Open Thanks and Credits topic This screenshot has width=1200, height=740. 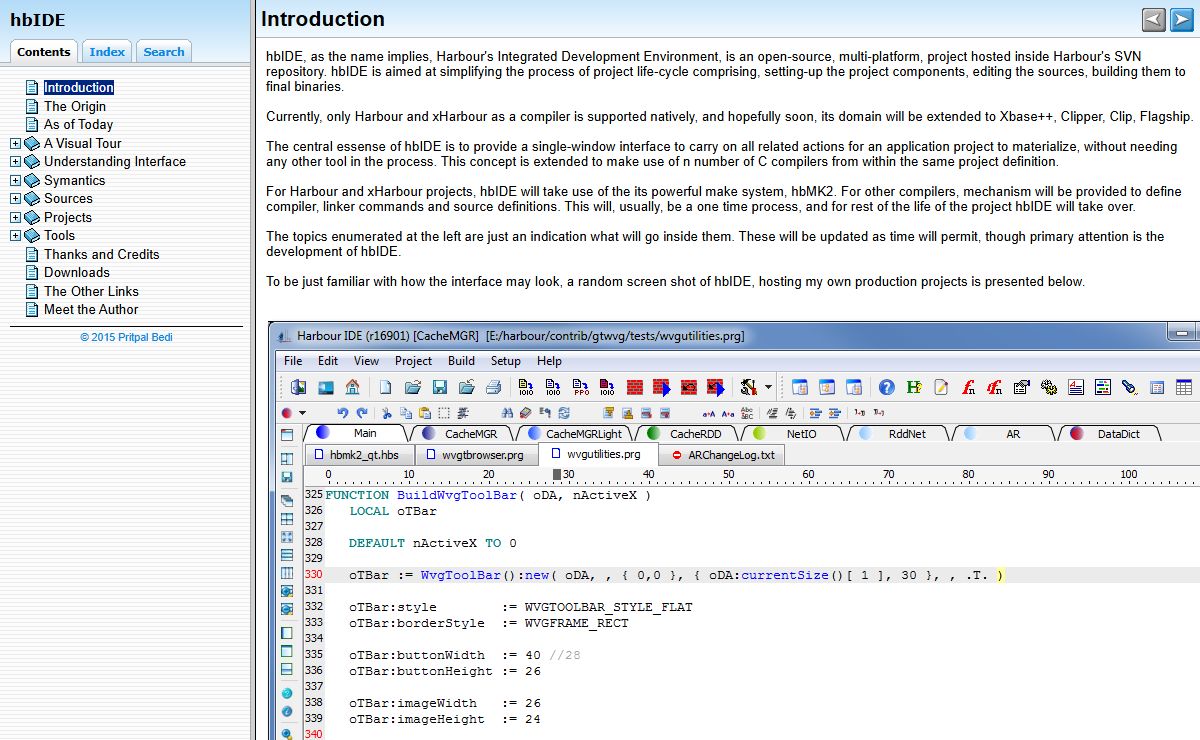(x=102, y=255)
